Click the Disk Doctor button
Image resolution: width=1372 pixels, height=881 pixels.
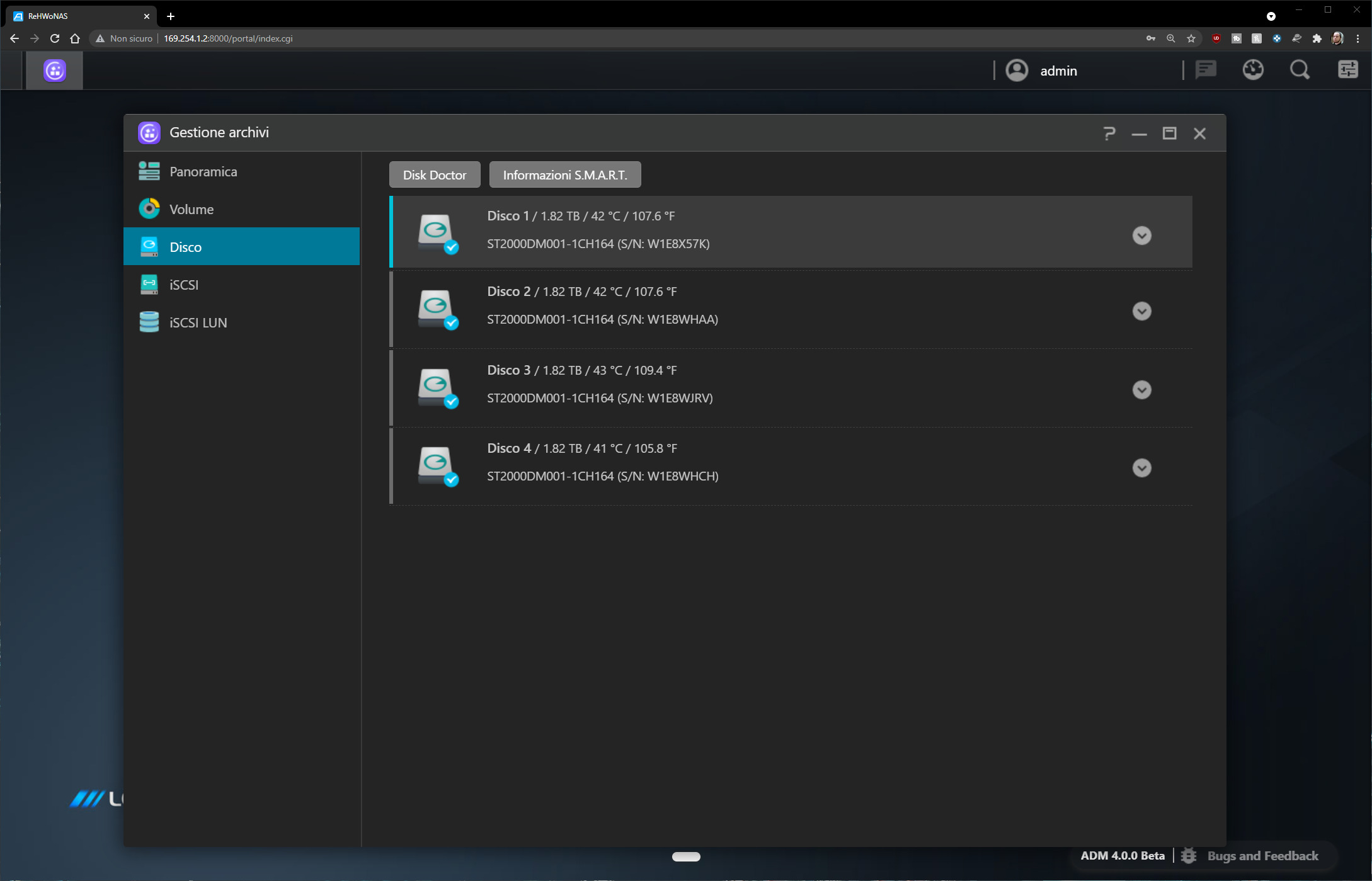(x=434, y=175)
